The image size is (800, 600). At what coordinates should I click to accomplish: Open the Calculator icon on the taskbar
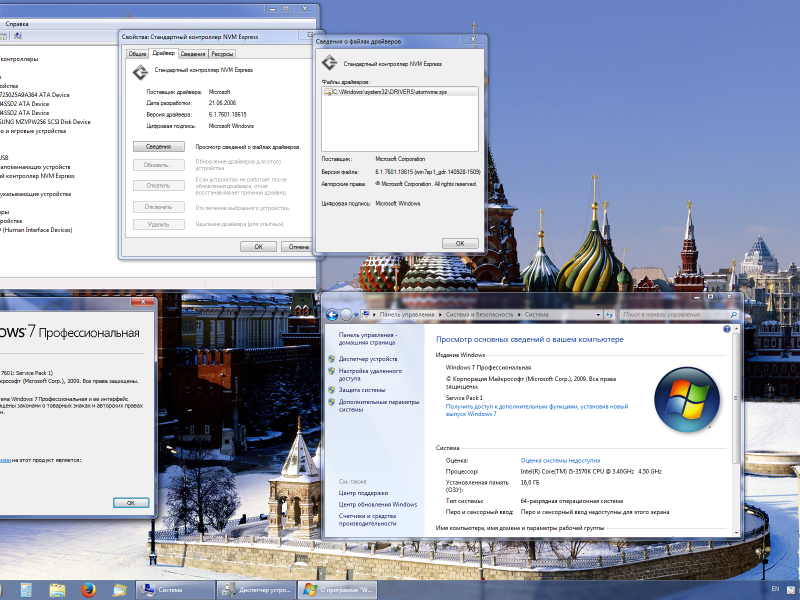pos(26,590)
